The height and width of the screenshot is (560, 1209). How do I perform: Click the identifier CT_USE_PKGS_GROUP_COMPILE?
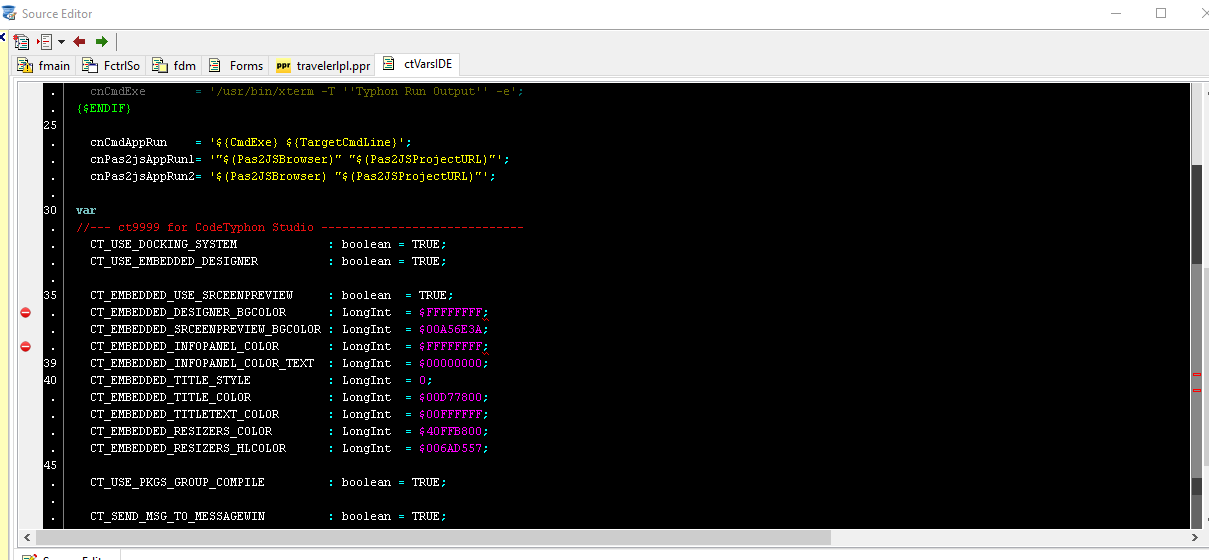[177, 482]
